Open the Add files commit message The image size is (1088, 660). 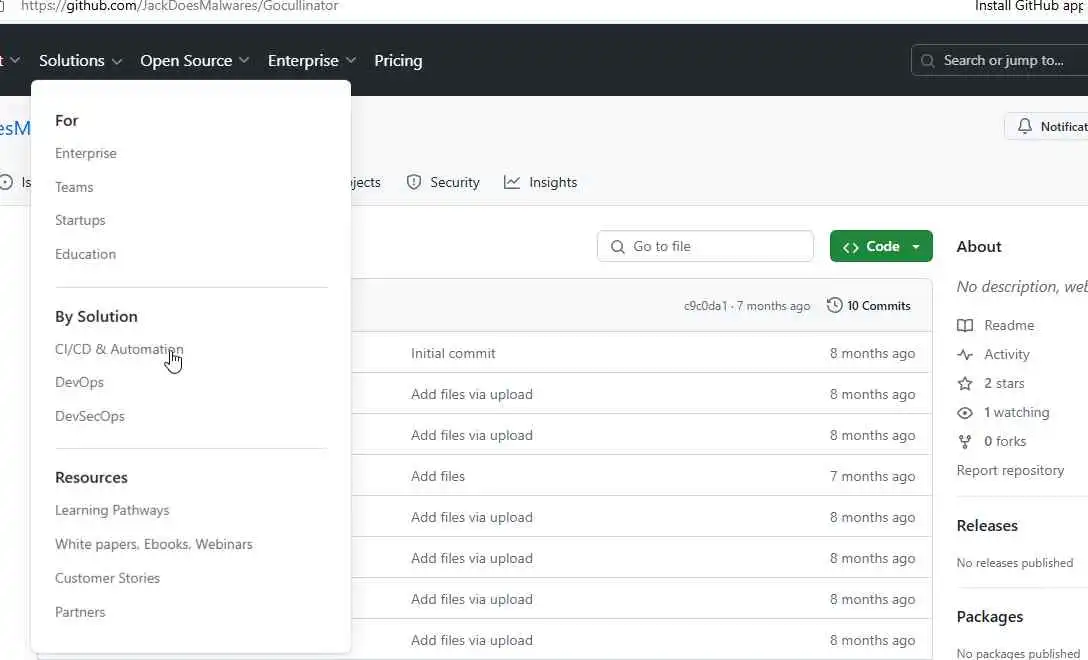pos(438,476)
